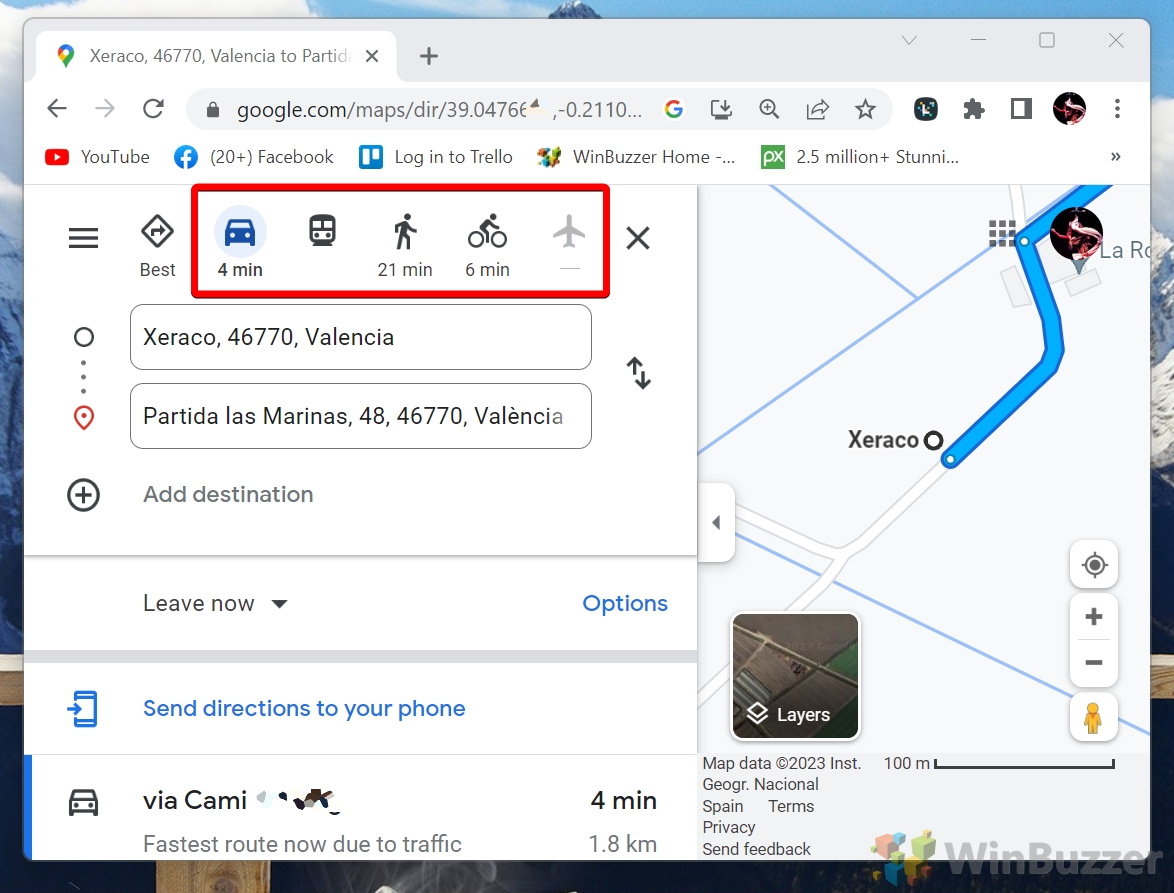1174x893 pixels.
Task: Click Add destination text
Action: [228, 494]
